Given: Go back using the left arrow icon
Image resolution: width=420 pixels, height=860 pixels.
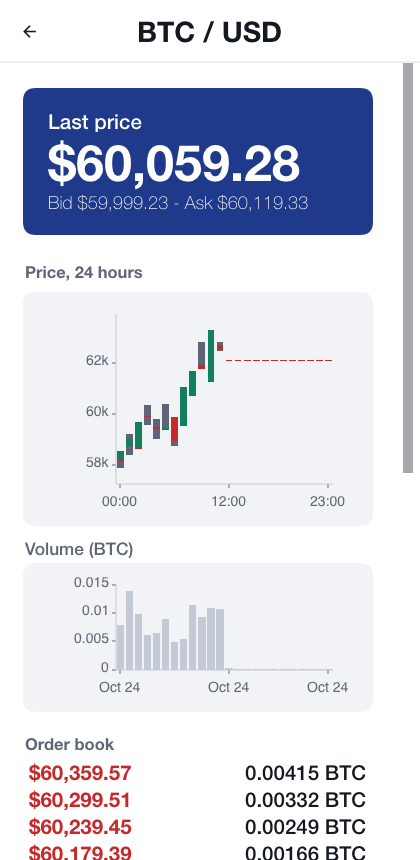Looking at the screenshot, I should tap(30, 32).
